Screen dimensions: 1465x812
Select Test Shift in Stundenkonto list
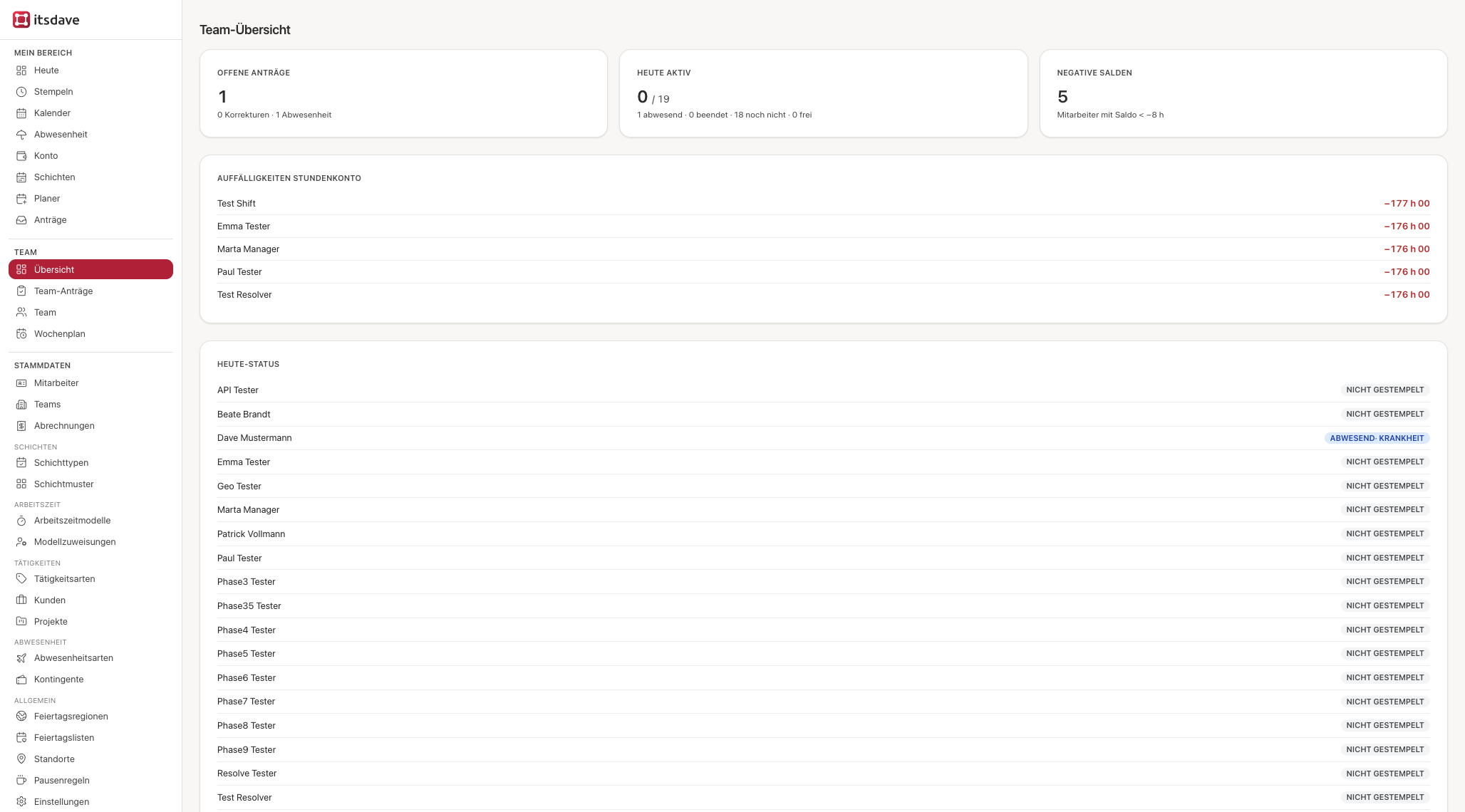(x=823, y=204)
